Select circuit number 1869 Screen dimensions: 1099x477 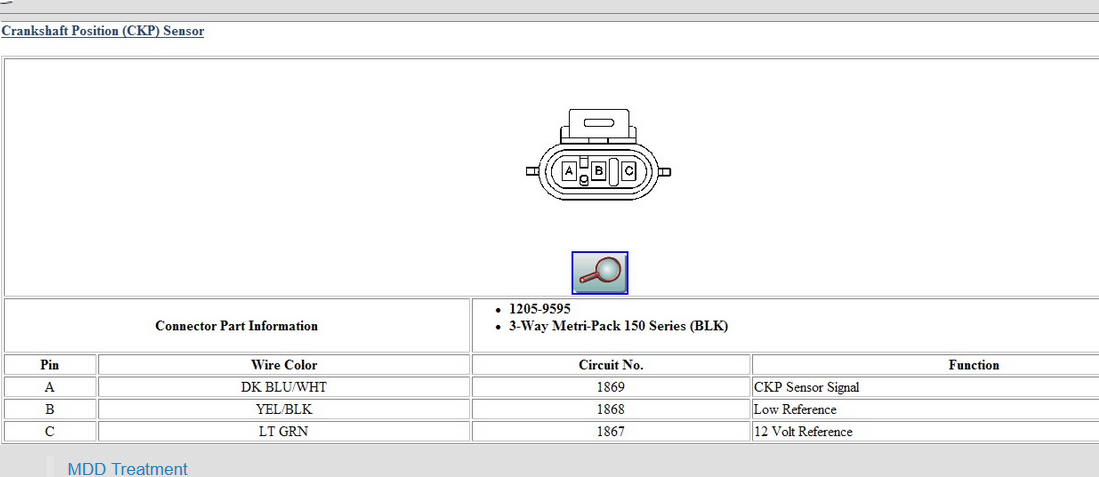pos(611,387)
